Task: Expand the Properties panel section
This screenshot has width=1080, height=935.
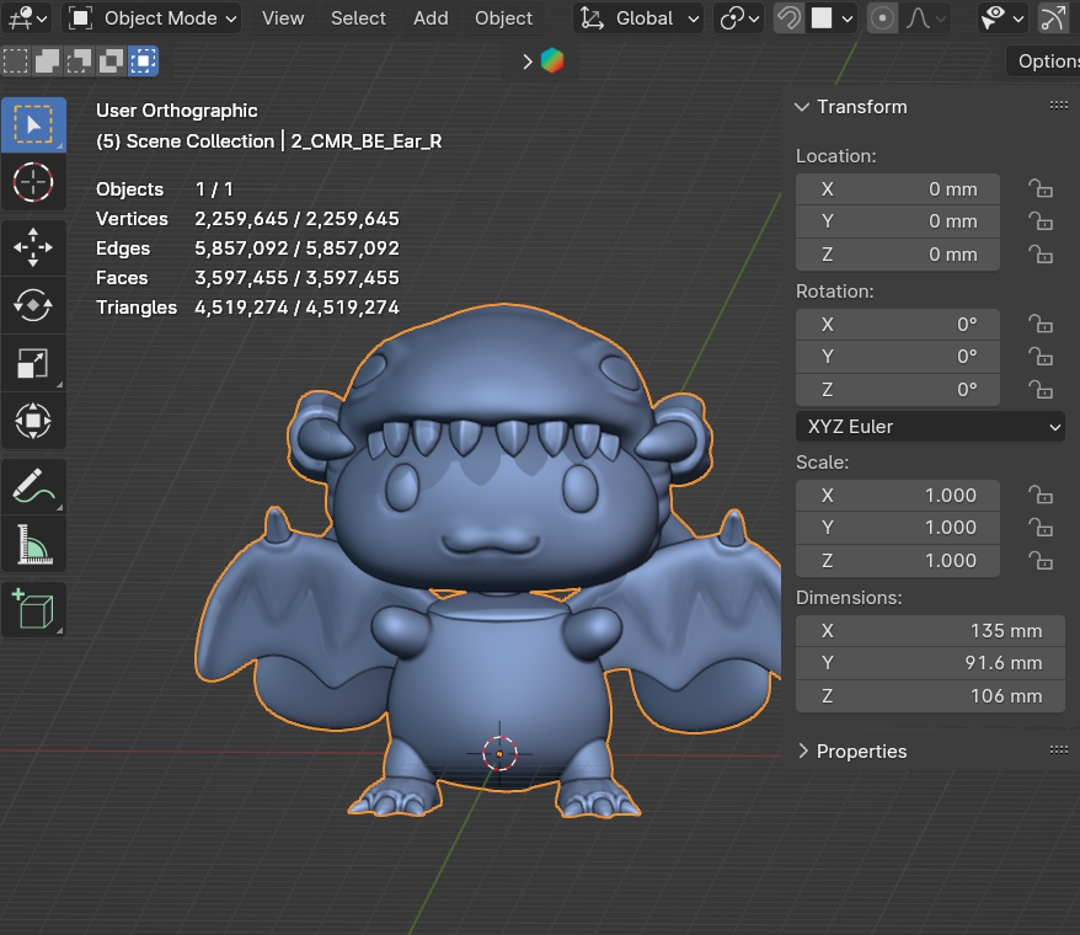Action: (x=861, y=751)
